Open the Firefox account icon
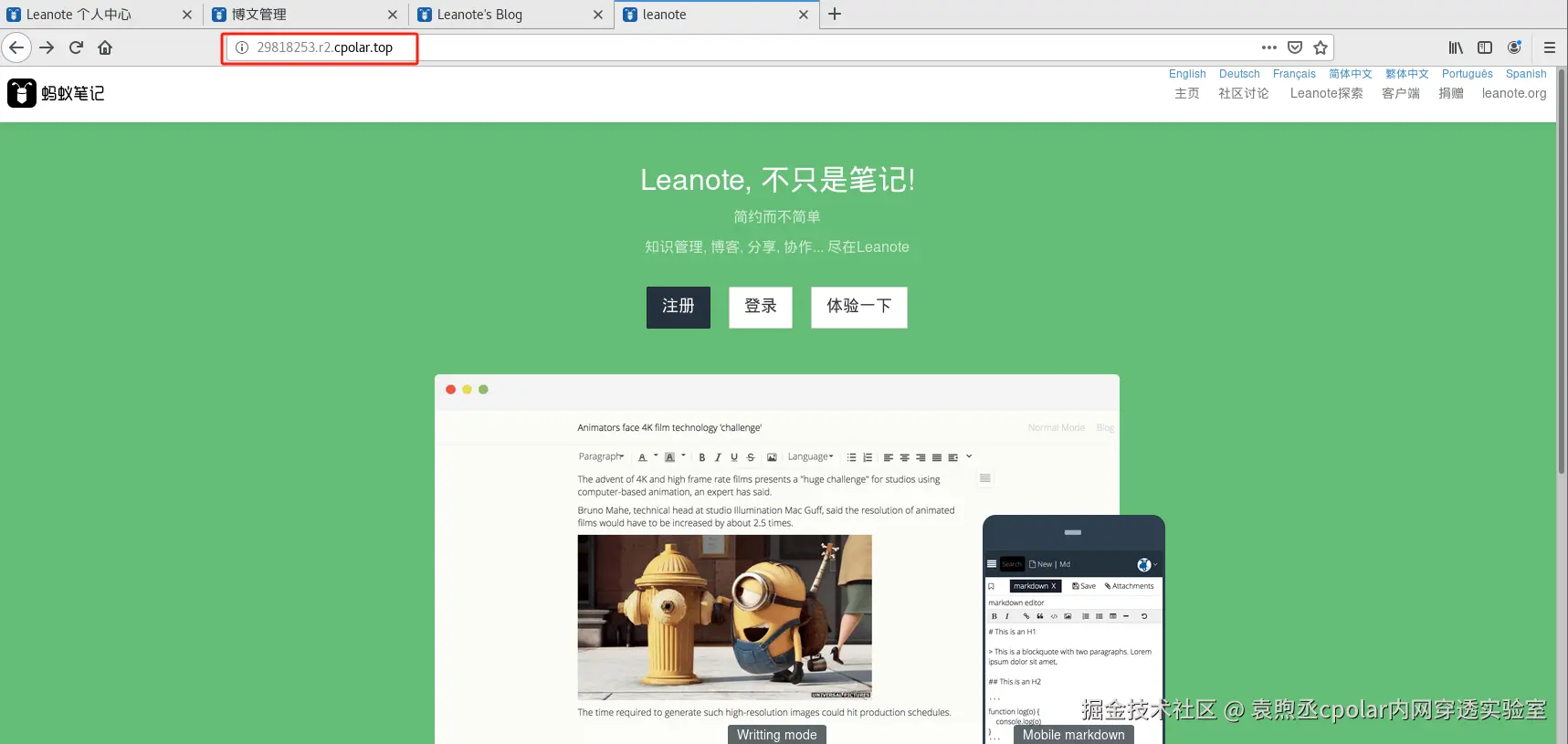Viewport: 1568px width, 744px height. [1514, 47]
